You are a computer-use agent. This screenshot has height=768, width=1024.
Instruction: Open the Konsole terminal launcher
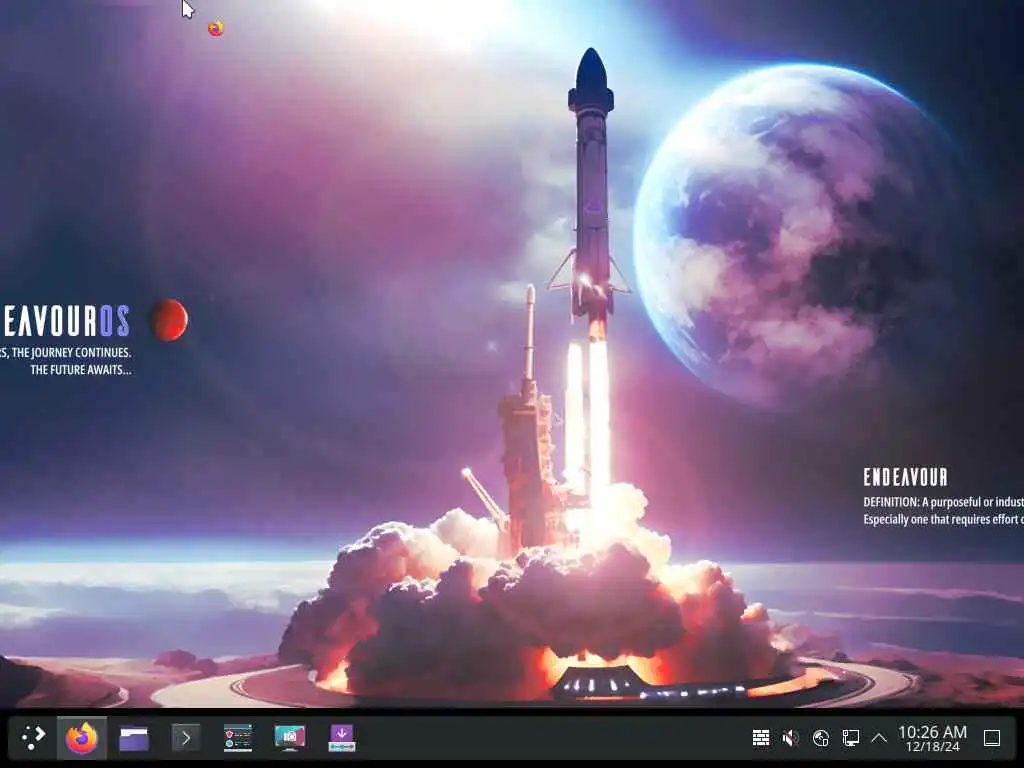[x=185, y=738]
